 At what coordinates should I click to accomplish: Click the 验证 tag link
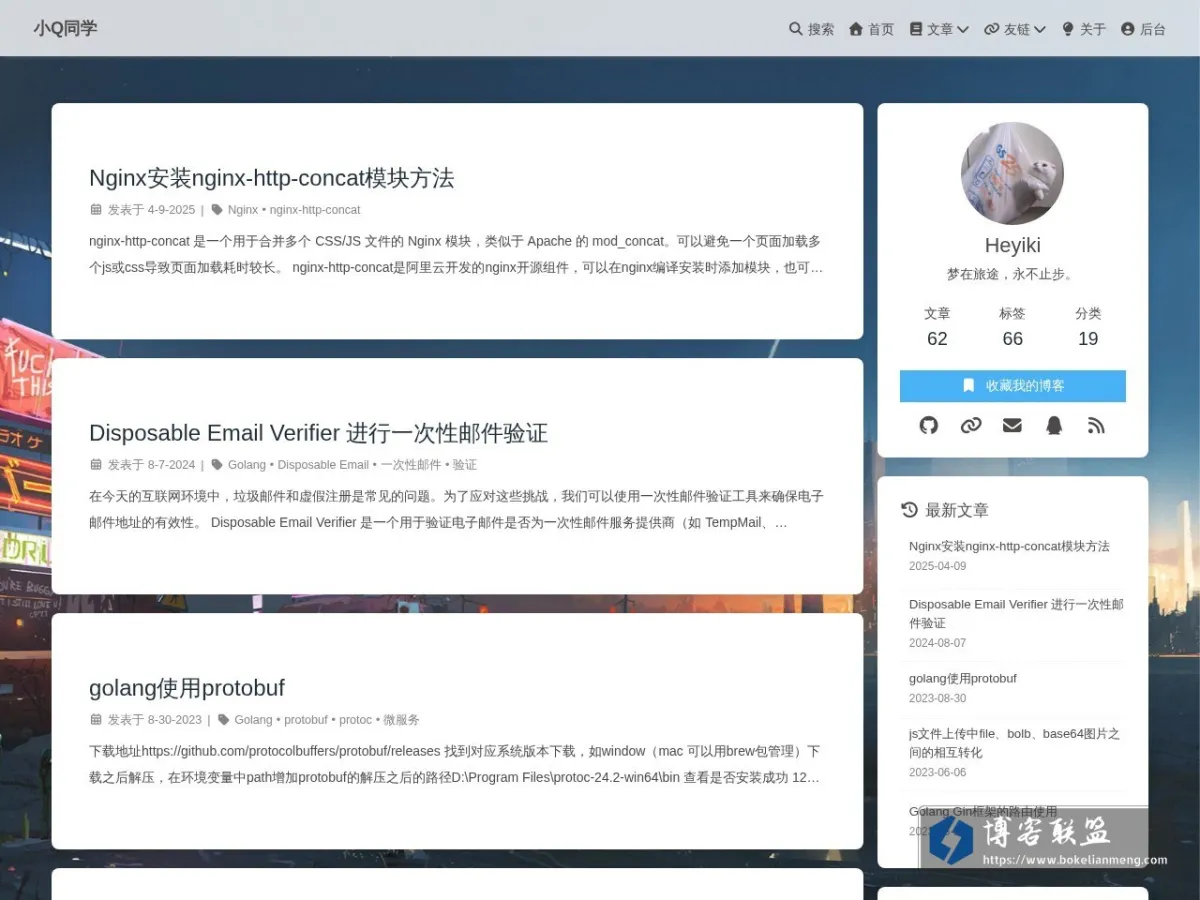click(x=465, y=465)
